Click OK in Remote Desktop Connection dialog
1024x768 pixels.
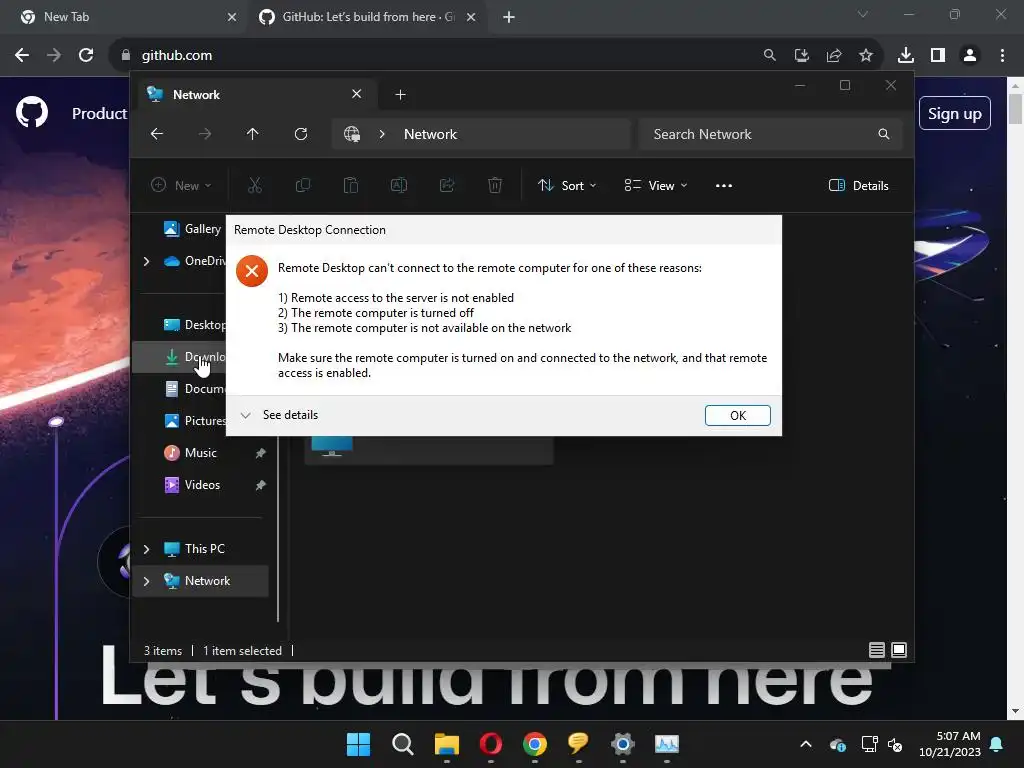tap(737, 415)
